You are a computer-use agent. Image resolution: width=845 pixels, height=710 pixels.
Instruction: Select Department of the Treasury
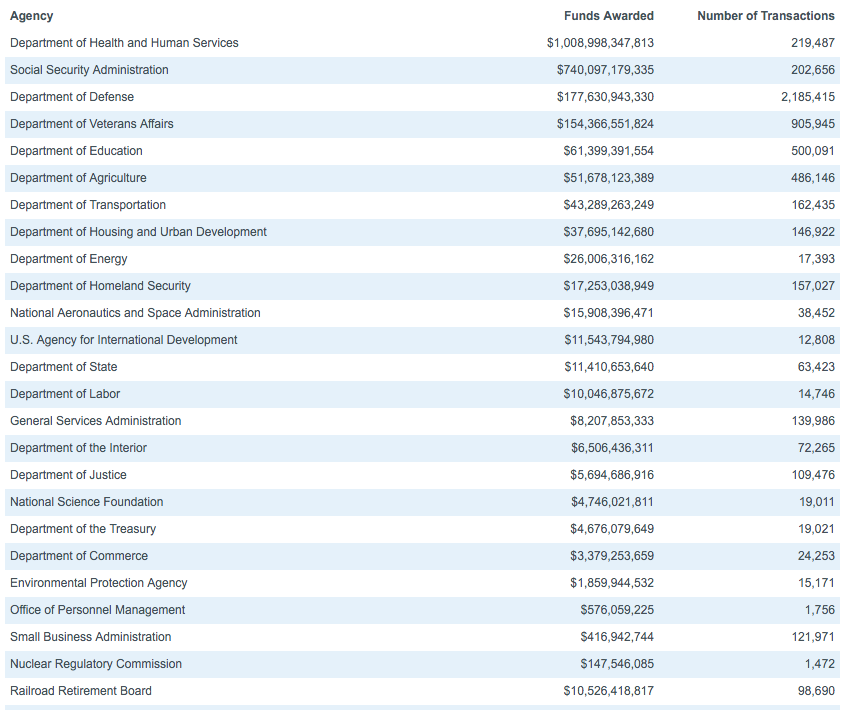coord(83,528)
